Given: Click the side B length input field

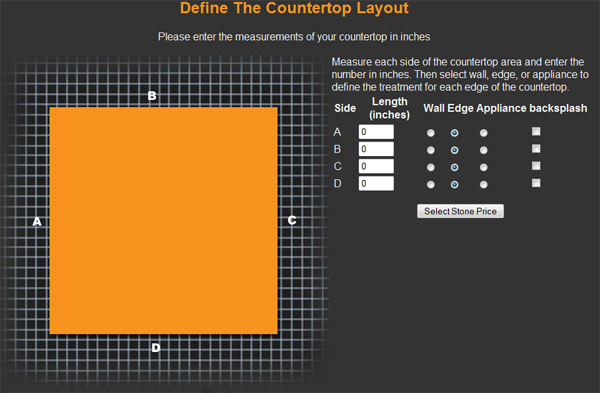Looking at the screenshot, I should (376, 149).
